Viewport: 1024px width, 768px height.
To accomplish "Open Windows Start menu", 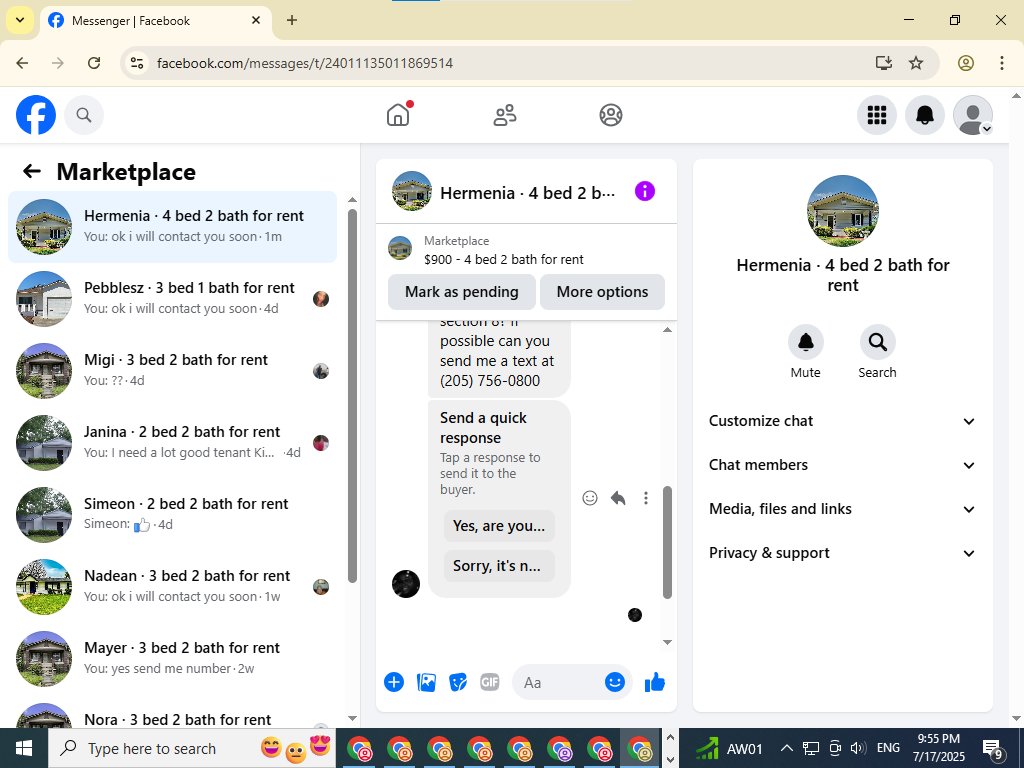I will pos(24,748).
